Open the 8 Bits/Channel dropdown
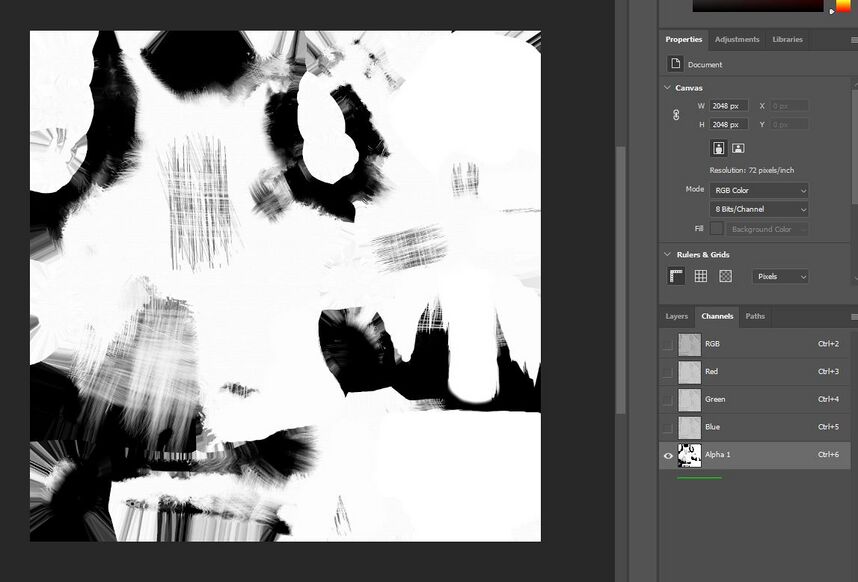Viewport: 858px width, 582px height. click(759, 209)
